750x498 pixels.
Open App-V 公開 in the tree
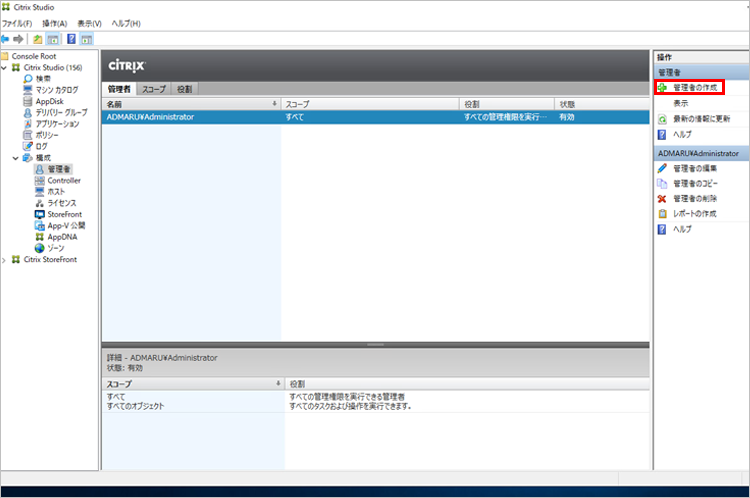(66, 225)
